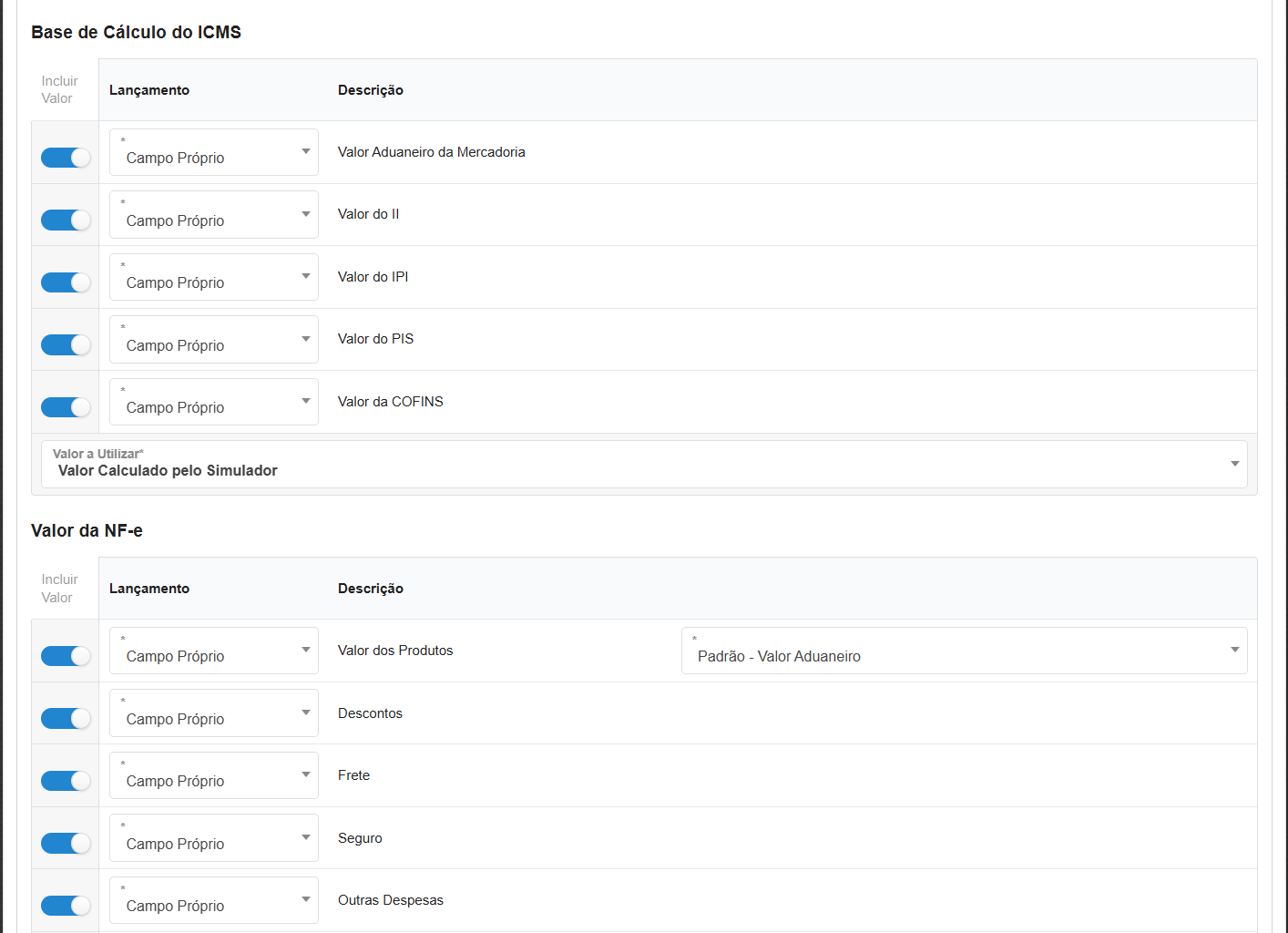The width and height of the screenshot is (1288, 933).
Task: Expand the Padrão - Valor Aduaneiro dropdown
Action: 964,651
